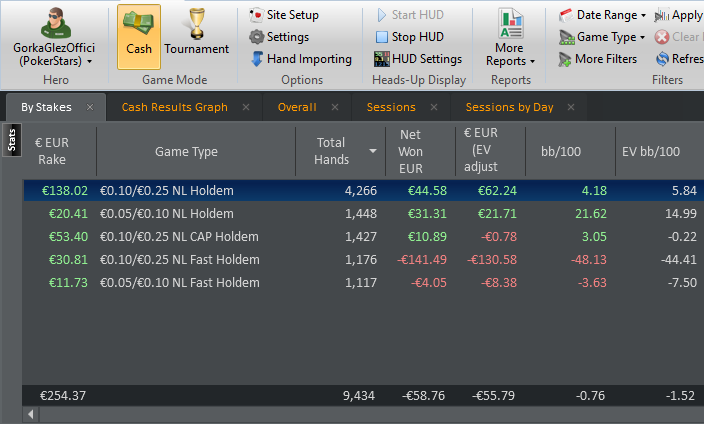The width and height of the screenshot is (704, 424).
Task: Close the Overall tab
Action: [335, 107]
